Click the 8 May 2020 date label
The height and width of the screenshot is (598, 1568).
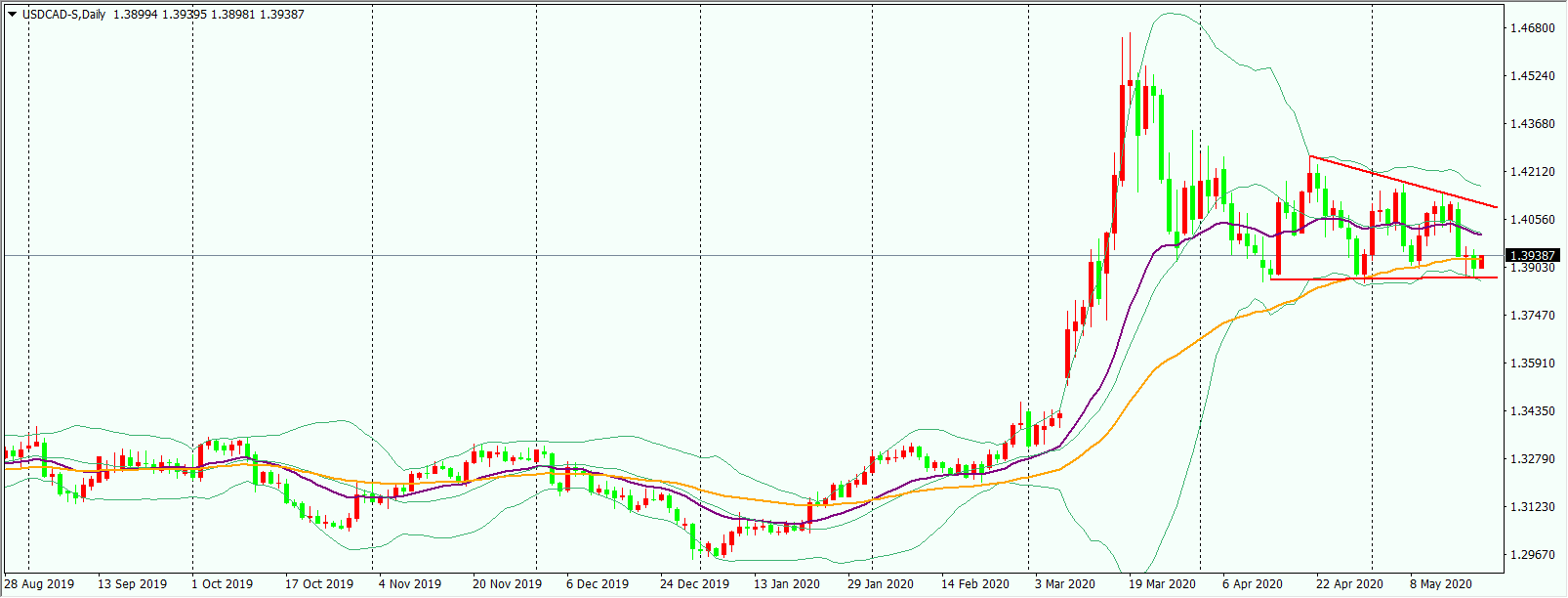click(x=1440, y=584)
